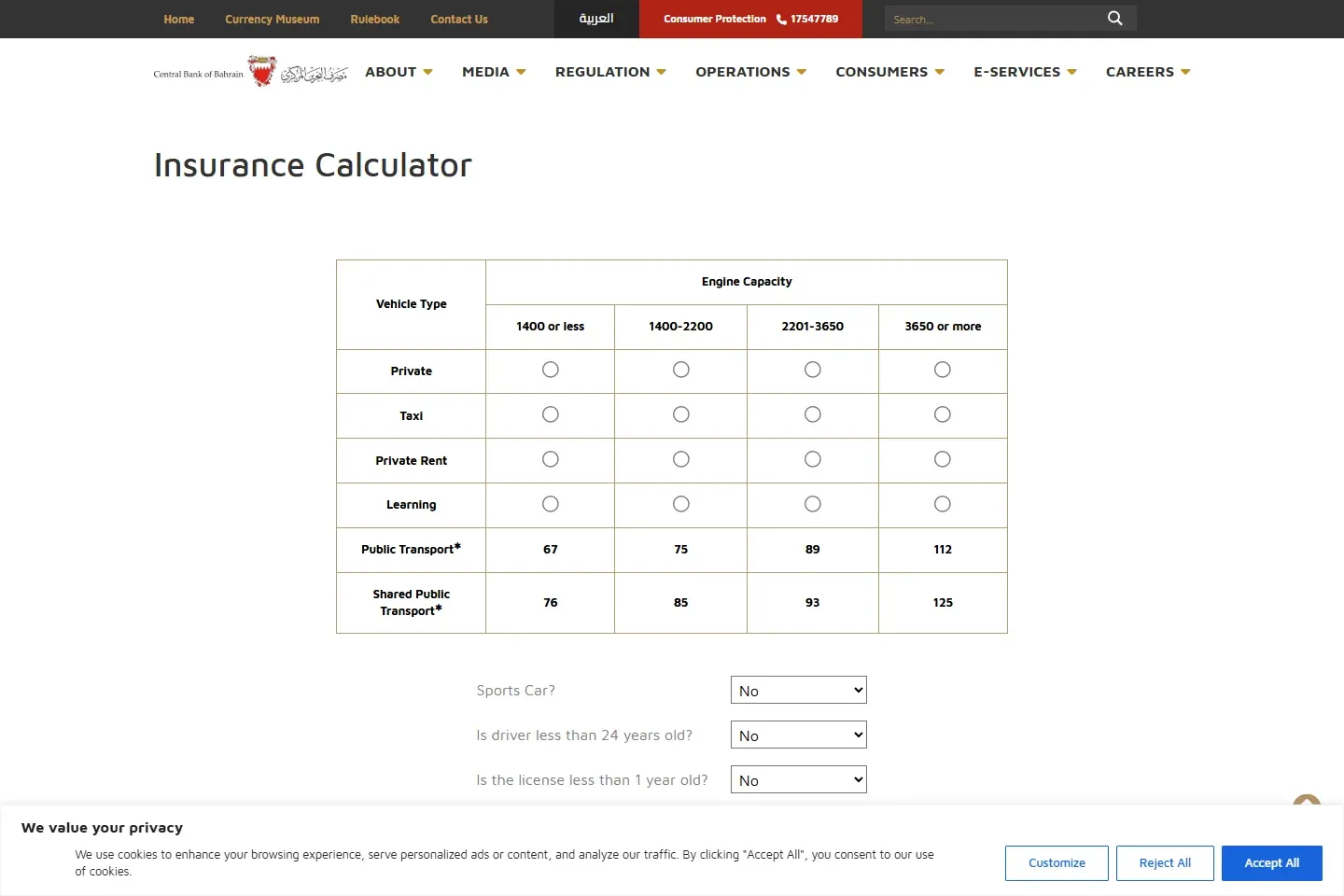Click the Shared Public Transport 85 value
Image resolution: width=1344 pixels, height=896 pixels.
point(681,603)
